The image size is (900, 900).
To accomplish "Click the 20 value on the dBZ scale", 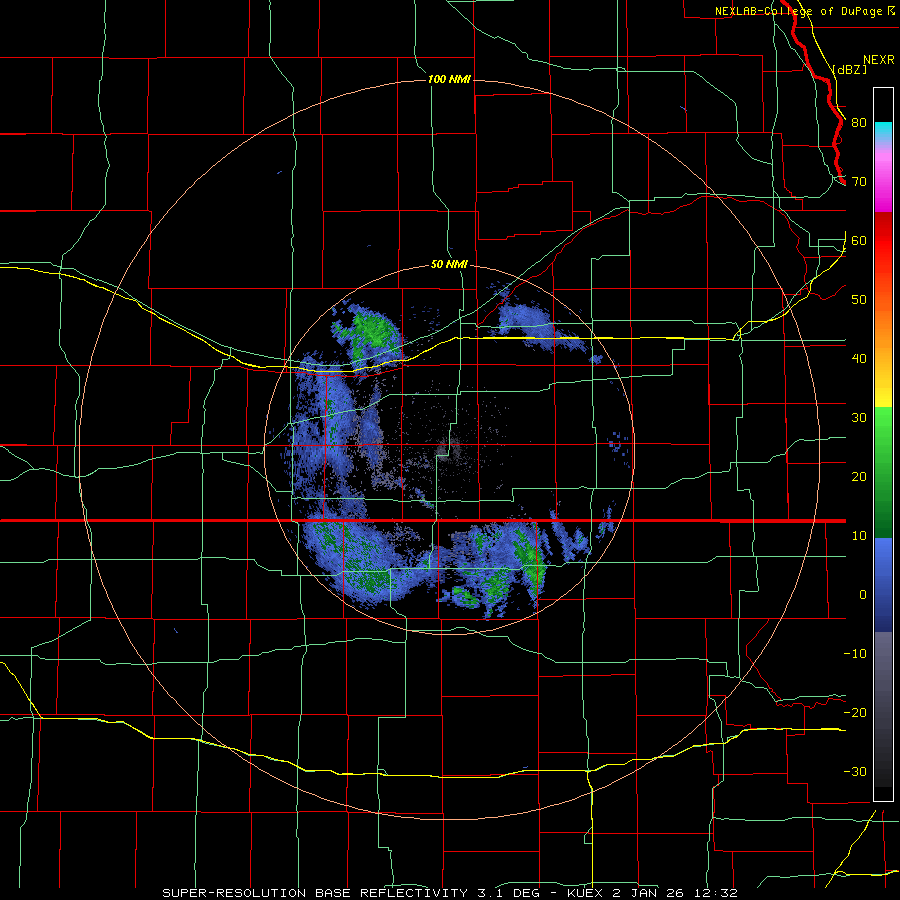I will [x=859, y=477].
